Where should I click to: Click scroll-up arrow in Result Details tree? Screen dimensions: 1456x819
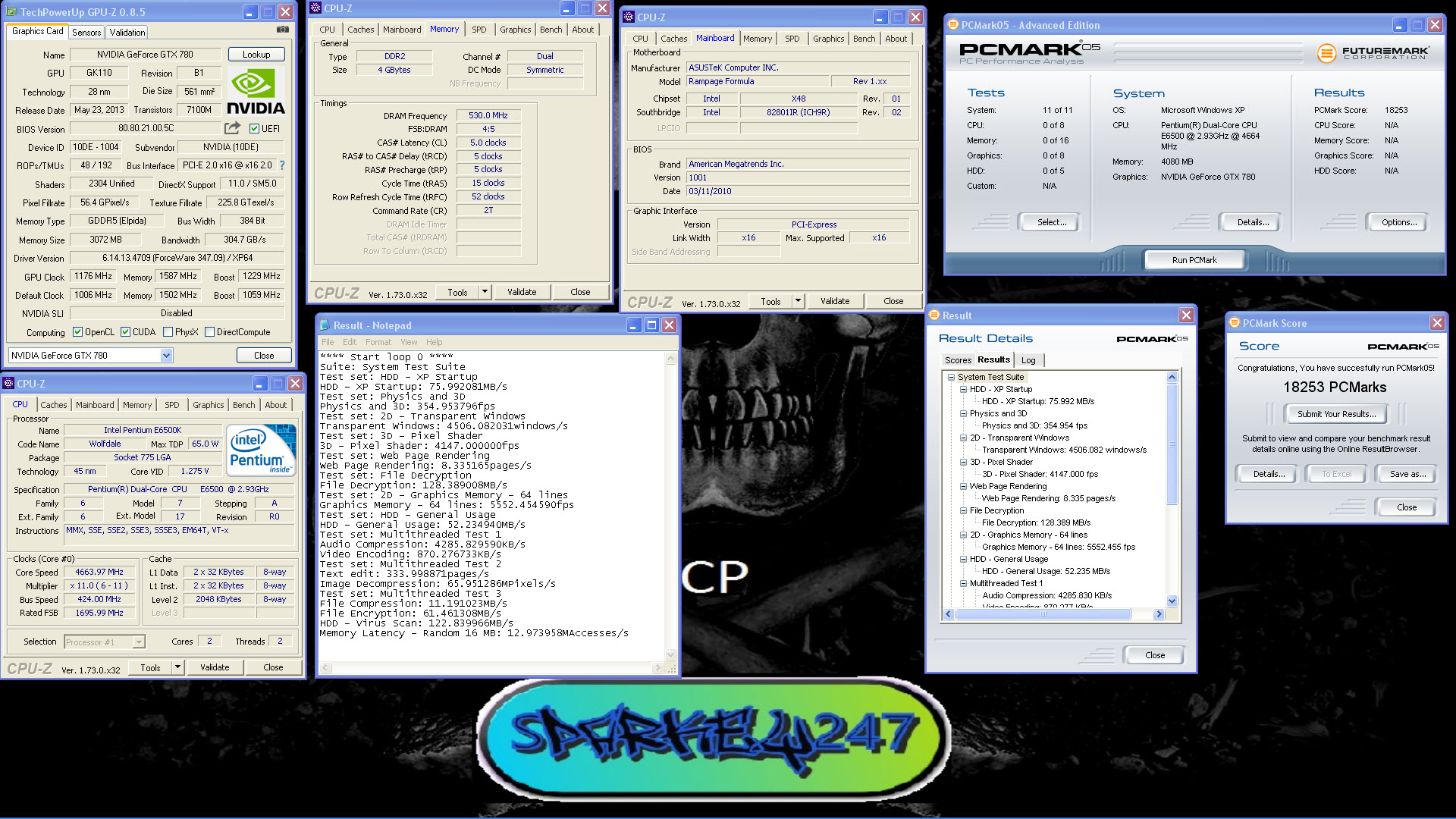[1172, 377]
